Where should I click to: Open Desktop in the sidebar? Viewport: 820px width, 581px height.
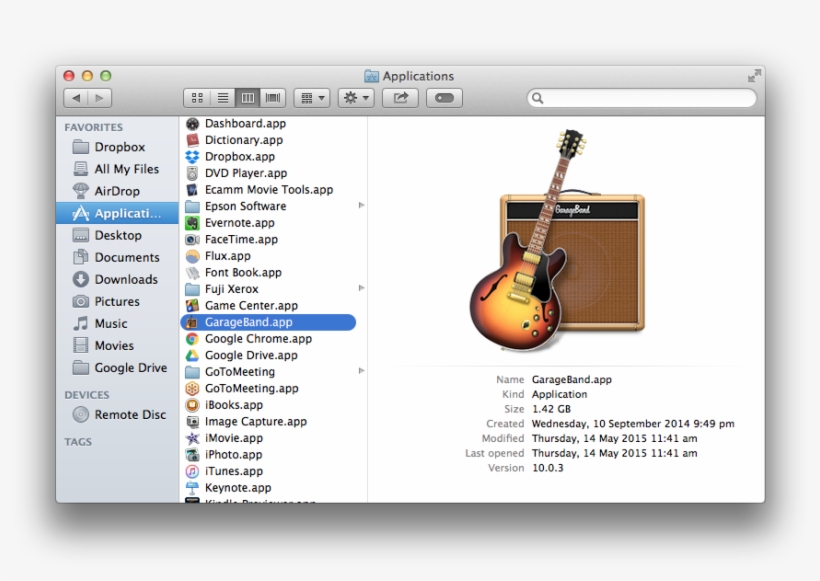[117, 235]
